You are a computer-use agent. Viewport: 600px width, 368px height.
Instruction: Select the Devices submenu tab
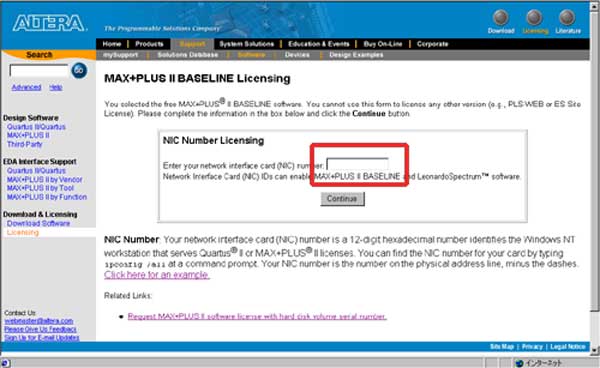[x=297, y=55]
